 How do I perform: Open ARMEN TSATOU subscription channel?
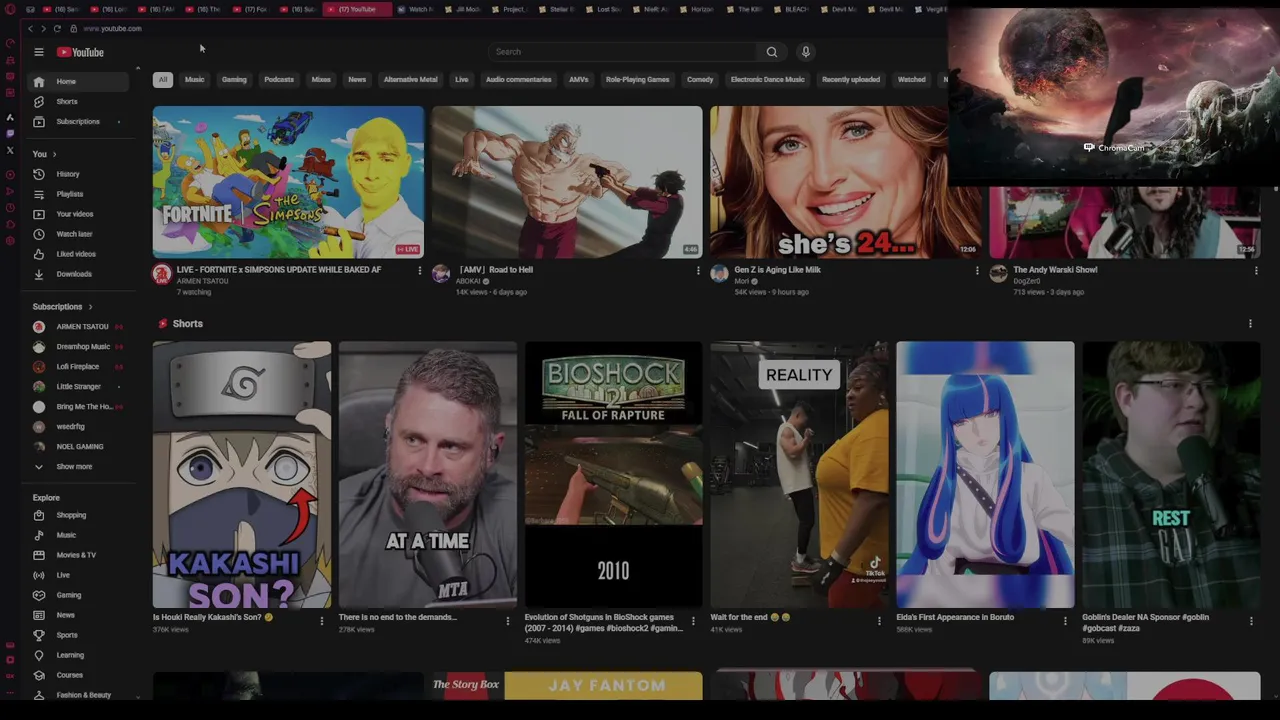tap(78, 327)
